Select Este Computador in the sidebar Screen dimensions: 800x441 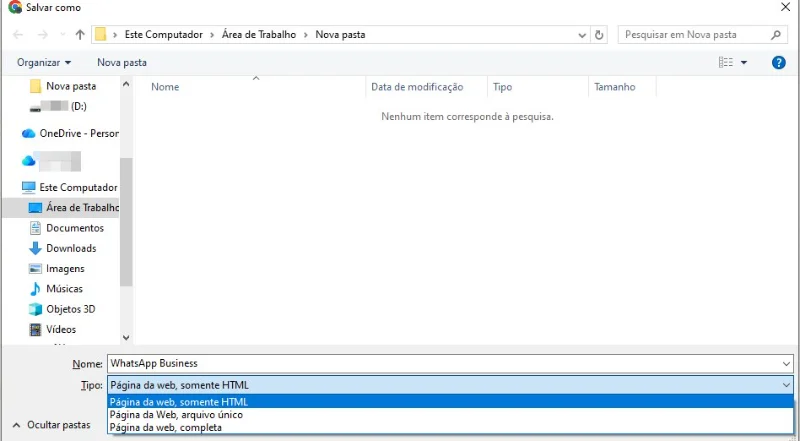(x=69, y=187)
